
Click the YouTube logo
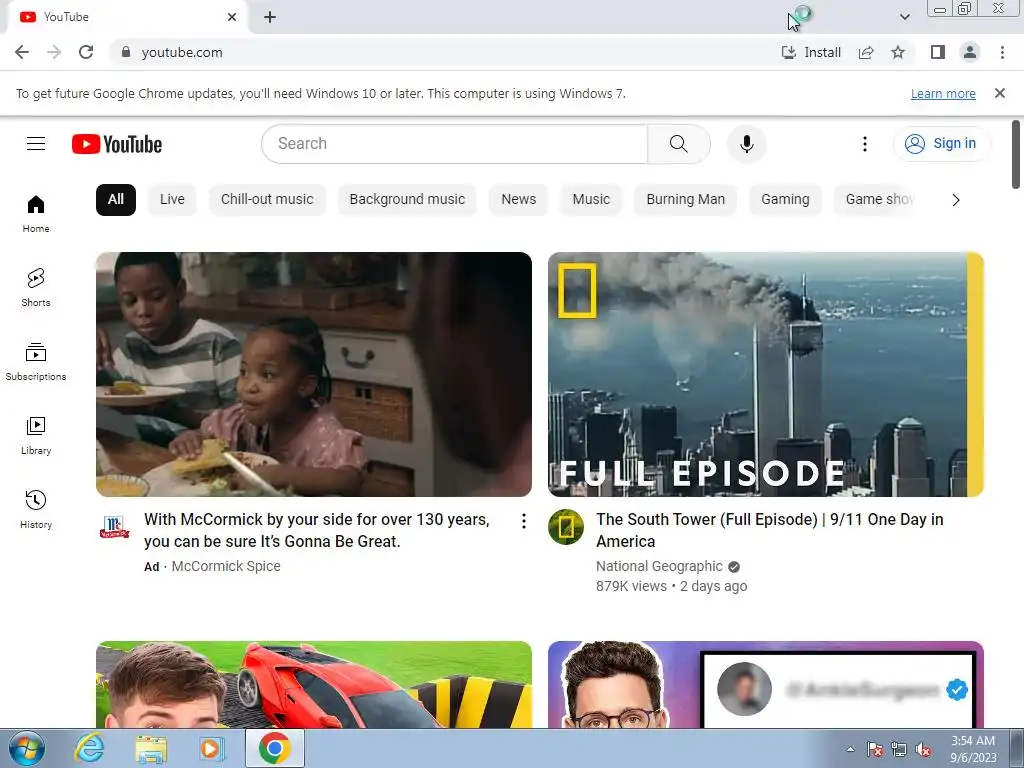117,144
